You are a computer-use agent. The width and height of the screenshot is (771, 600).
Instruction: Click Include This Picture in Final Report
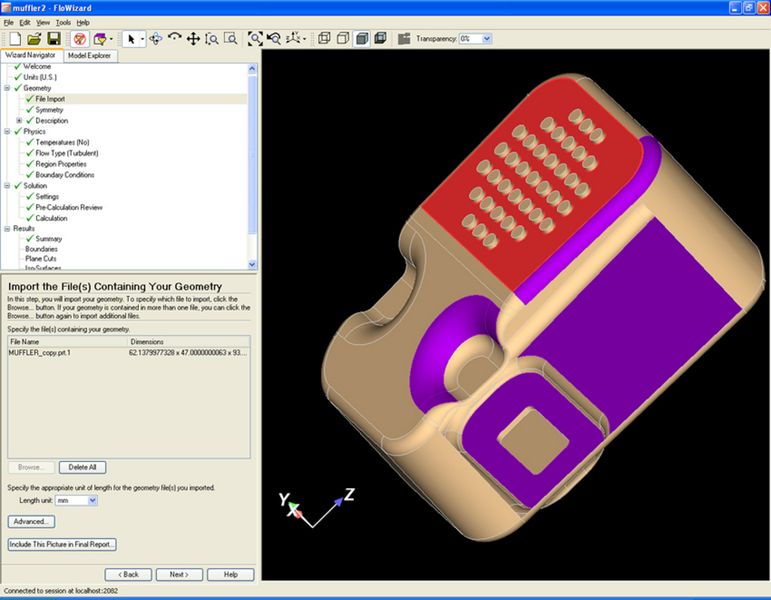[62, 544]
